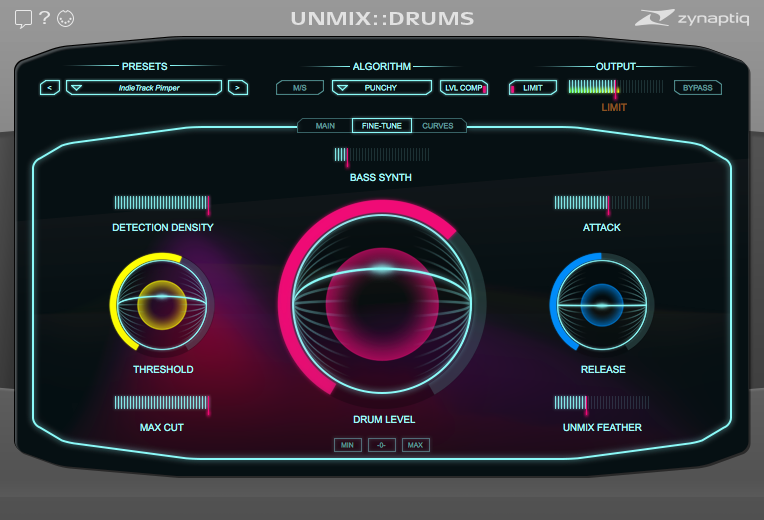Click the BASS SYNTH slider

point(382,155)
